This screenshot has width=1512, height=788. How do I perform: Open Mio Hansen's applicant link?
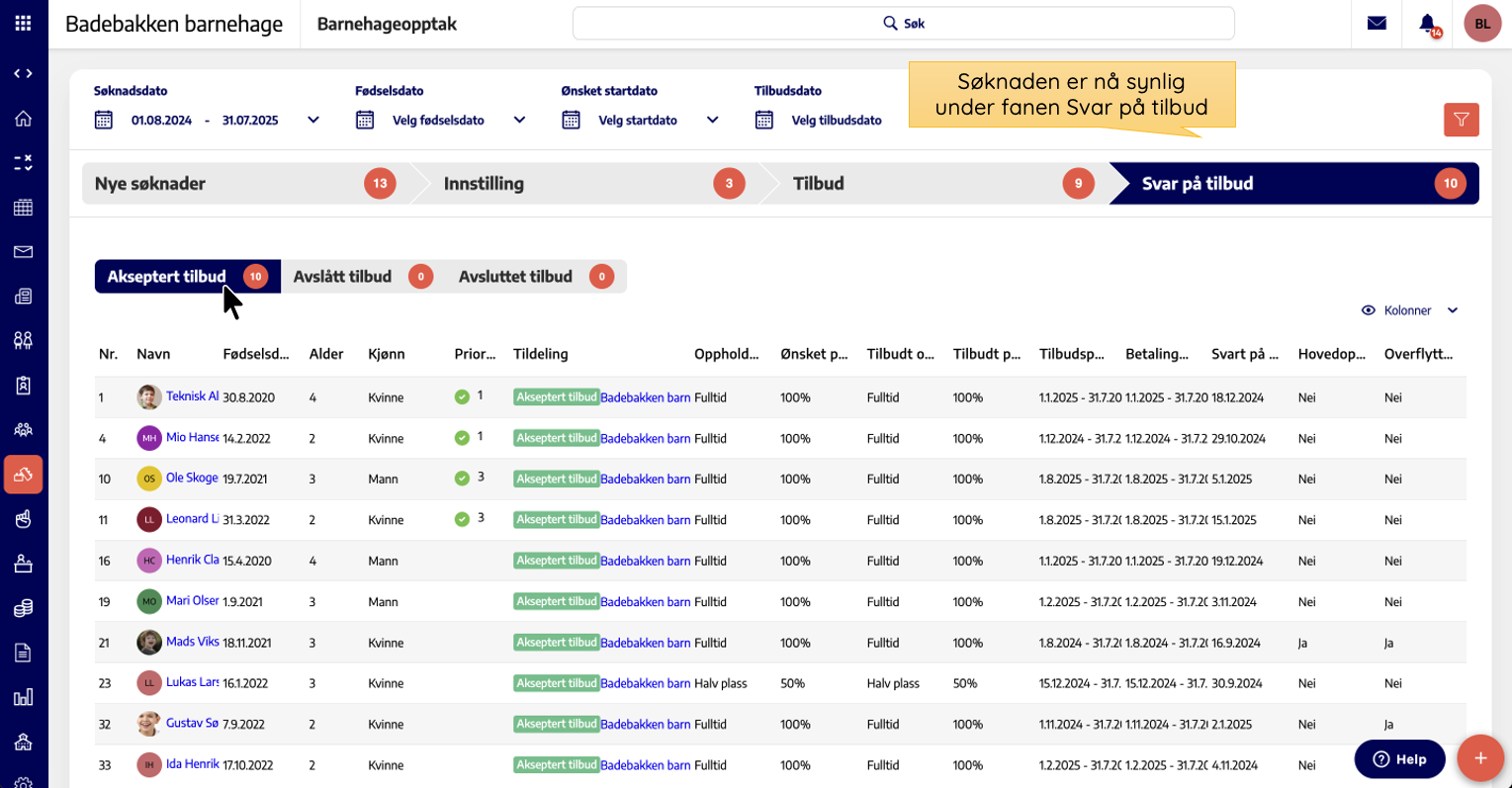[192, 437]
